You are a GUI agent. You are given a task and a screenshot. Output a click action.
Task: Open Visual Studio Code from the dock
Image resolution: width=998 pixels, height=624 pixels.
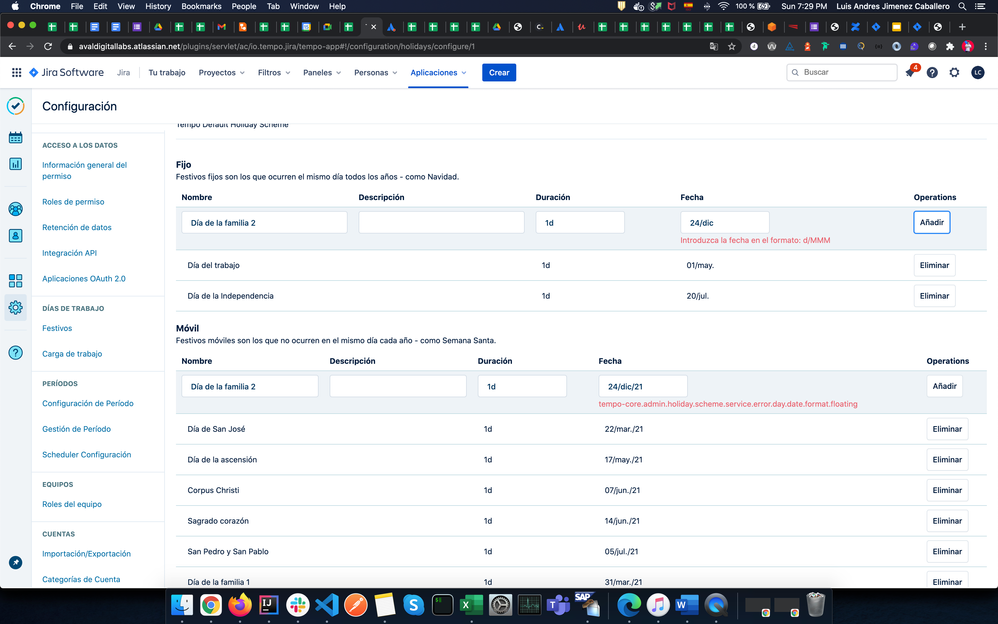(x=327, y=604)
